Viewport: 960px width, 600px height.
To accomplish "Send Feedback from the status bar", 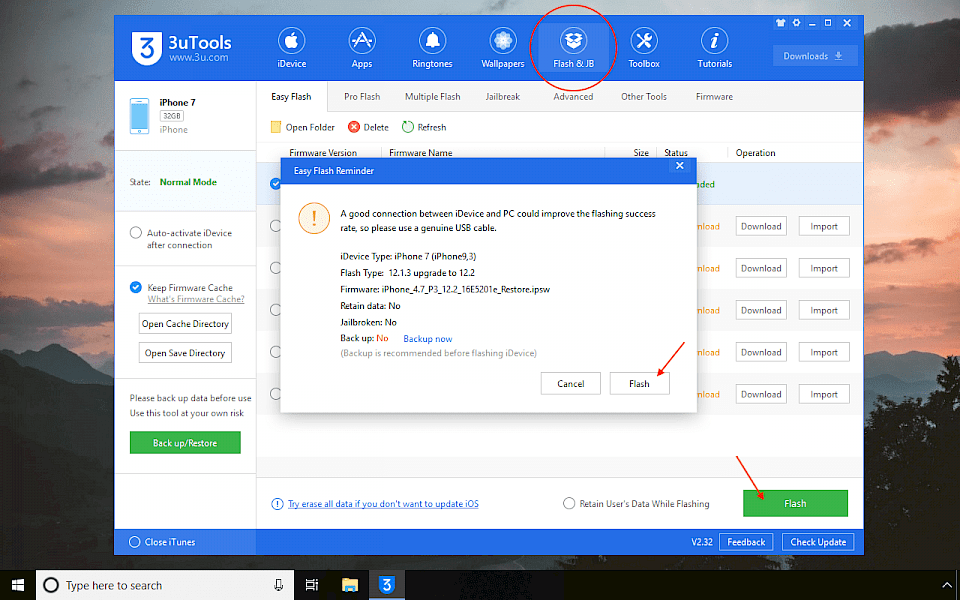I will (746, 542).
